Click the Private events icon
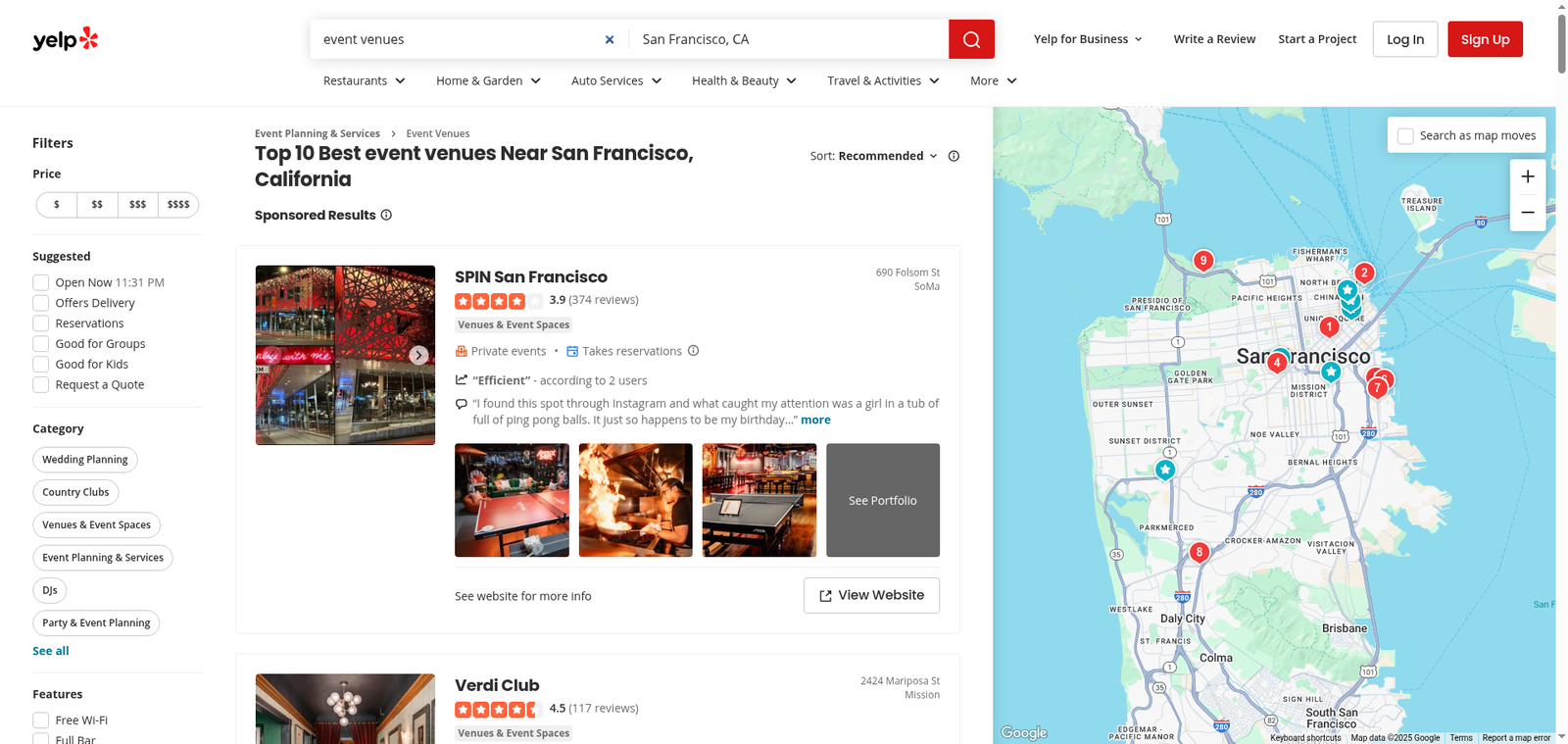1568x744 pixels. point(461,351)
